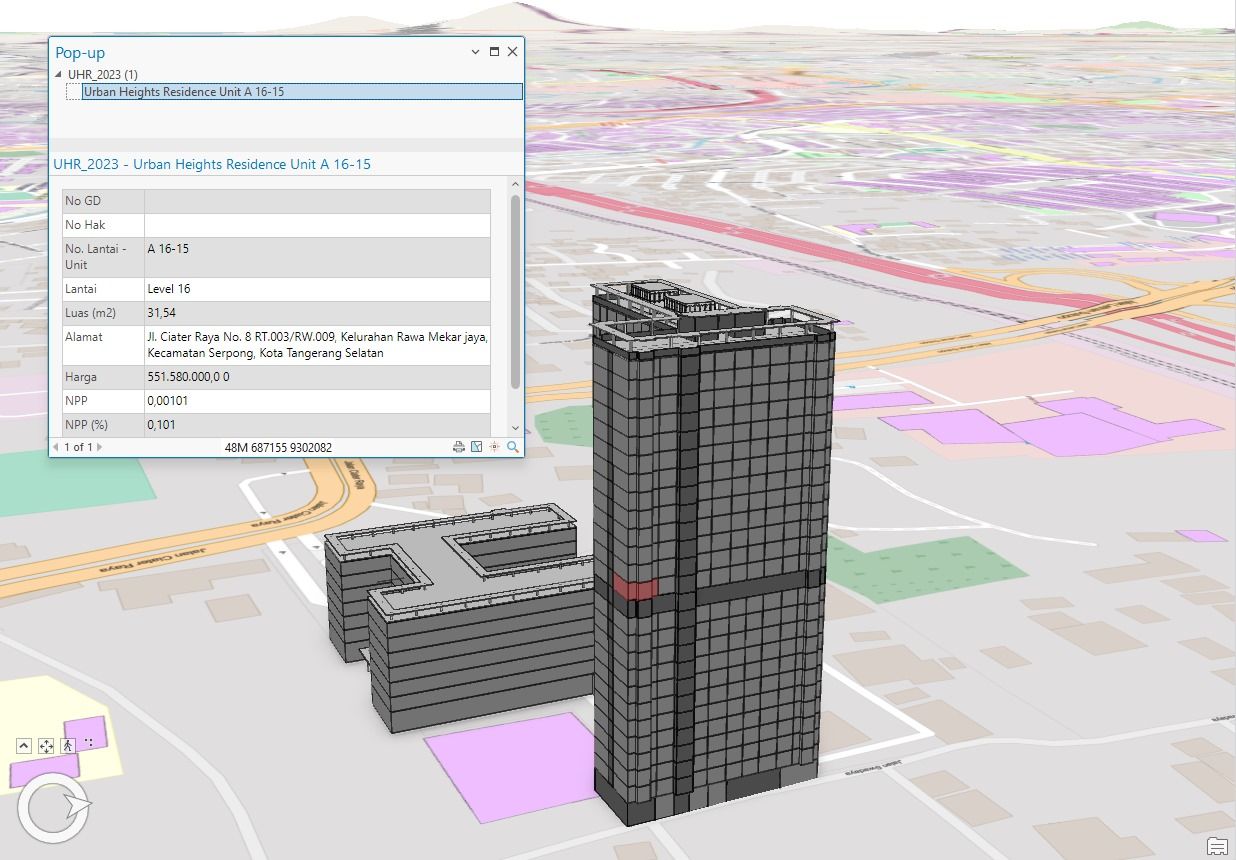Image resolution: width=1236 pixels, height=860 pixels.
Task: Click the coordinates text 48M 687155 9302082
Action: (278, 448)
